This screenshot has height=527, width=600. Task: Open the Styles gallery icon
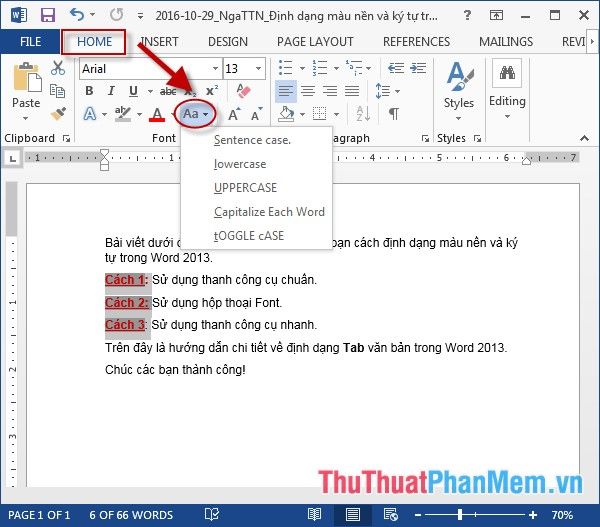point(459,77)
